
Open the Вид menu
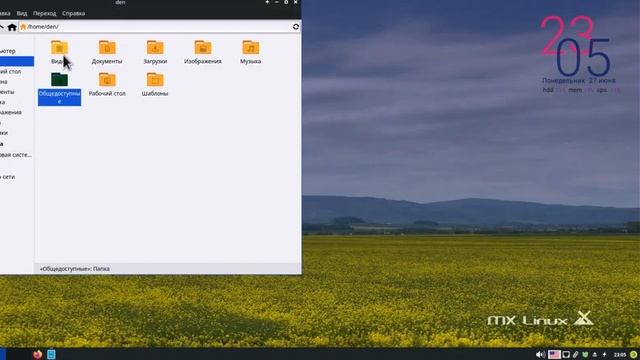tap(22, 13)
